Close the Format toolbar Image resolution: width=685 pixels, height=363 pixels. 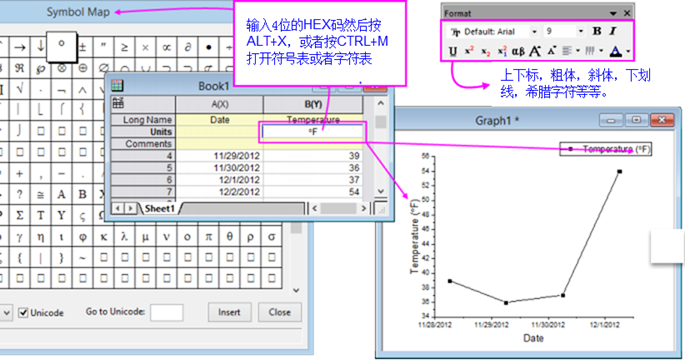pos(627,13)
